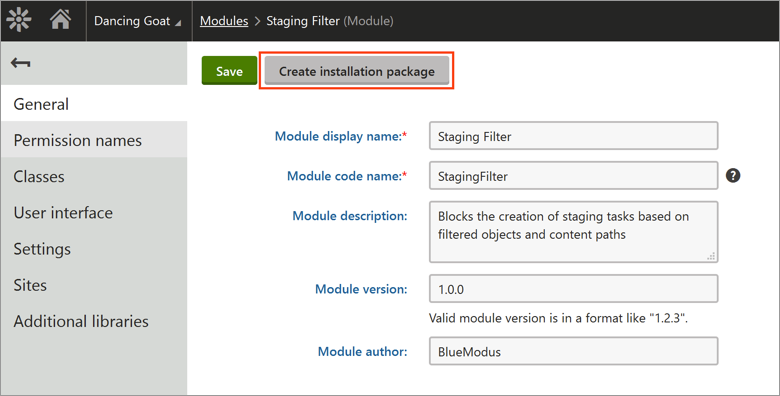Click the Staging Filter breadcrumb text

pos(302,21)
